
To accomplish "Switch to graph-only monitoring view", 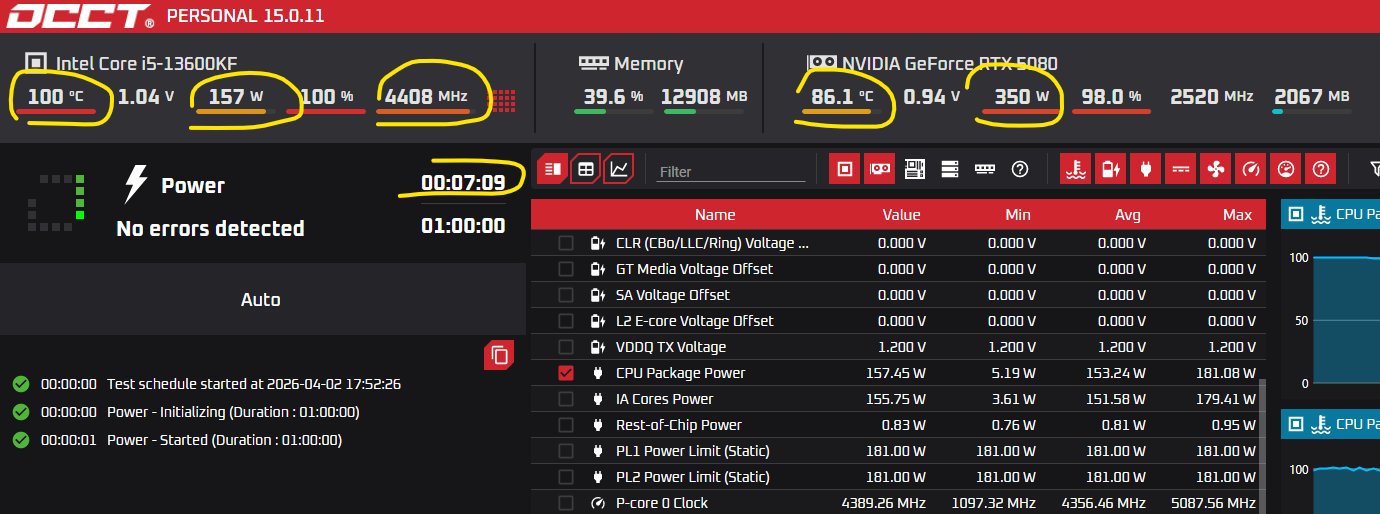I will click(619, 169).
